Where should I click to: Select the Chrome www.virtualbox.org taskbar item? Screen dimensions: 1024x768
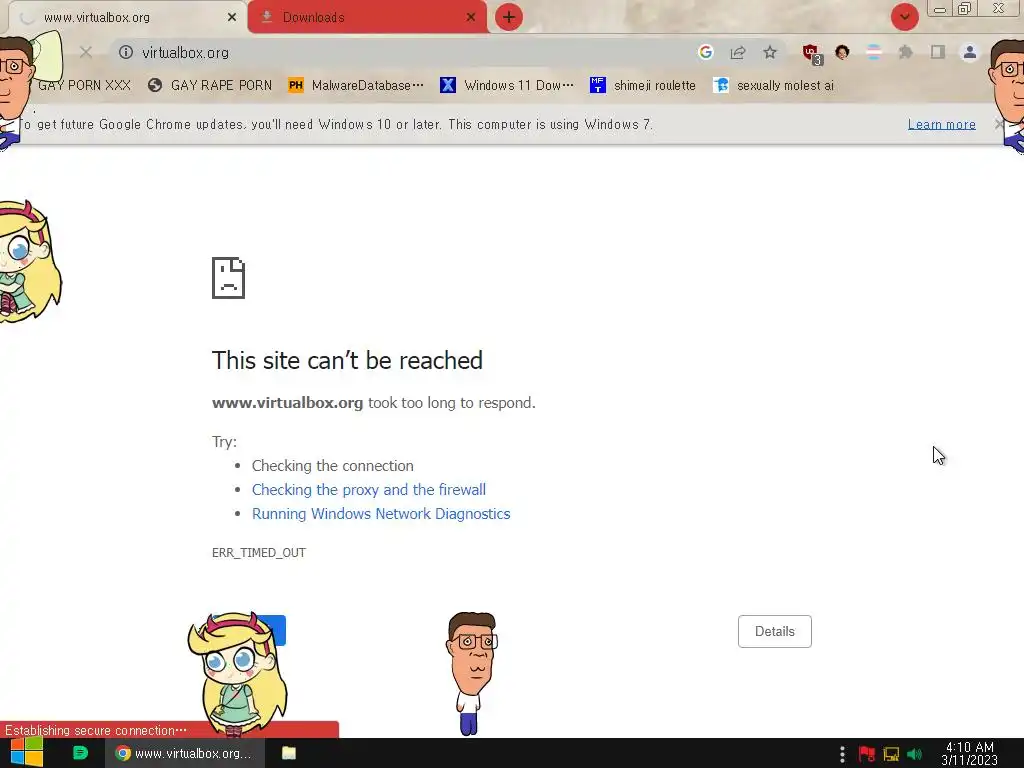tap(185, 753)
